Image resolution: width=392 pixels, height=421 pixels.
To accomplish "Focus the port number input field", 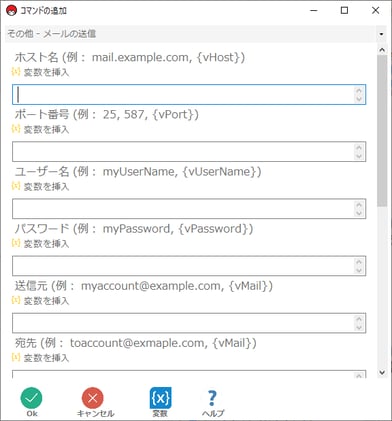I will 189,152.
